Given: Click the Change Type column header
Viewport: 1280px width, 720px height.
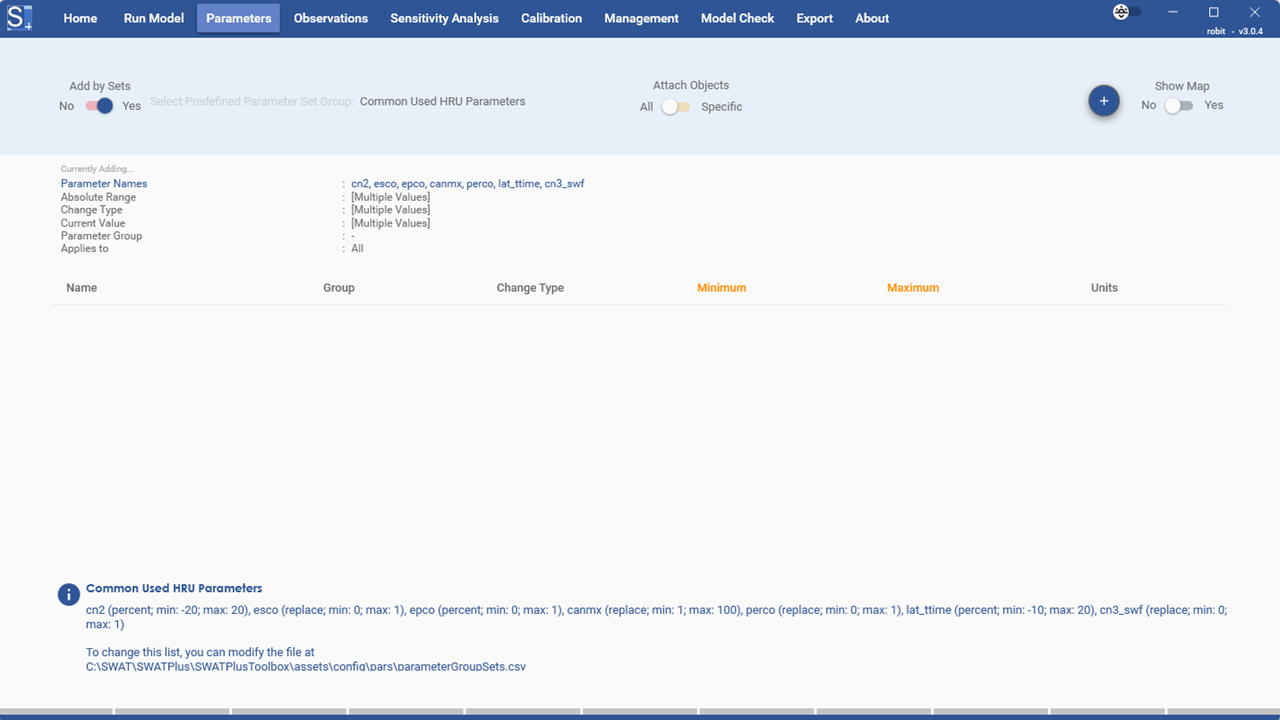Looking at the screenshot, I should [530, 288].
